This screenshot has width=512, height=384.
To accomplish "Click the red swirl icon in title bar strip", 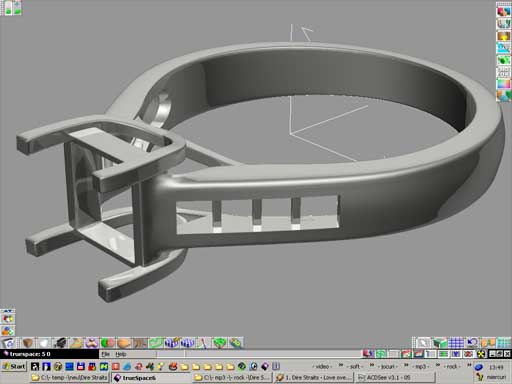I will pyautogui.click(x=468, y=354).
